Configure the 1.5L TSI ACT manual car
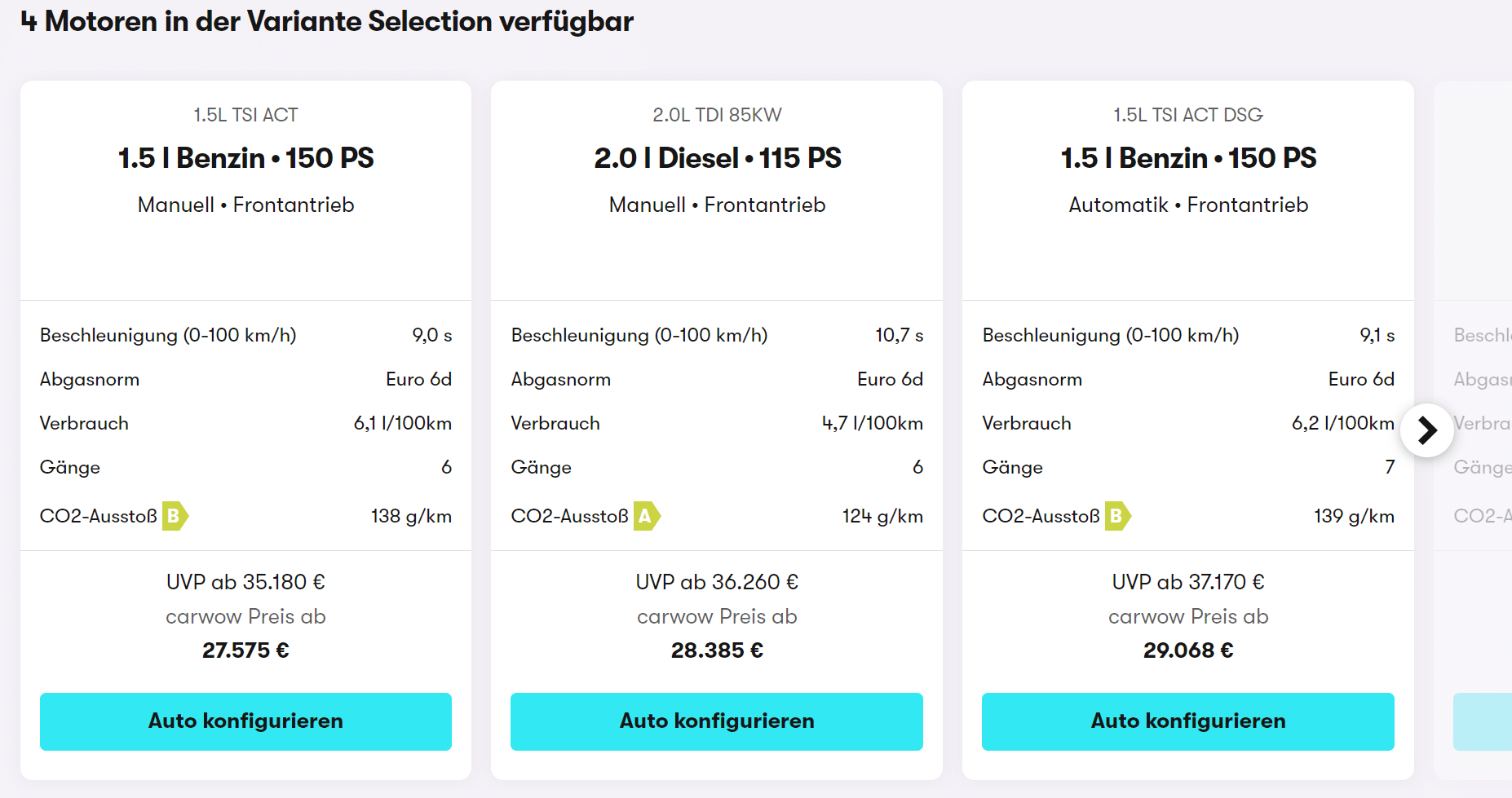This screenshot has width=1512, height=798. 245,721
